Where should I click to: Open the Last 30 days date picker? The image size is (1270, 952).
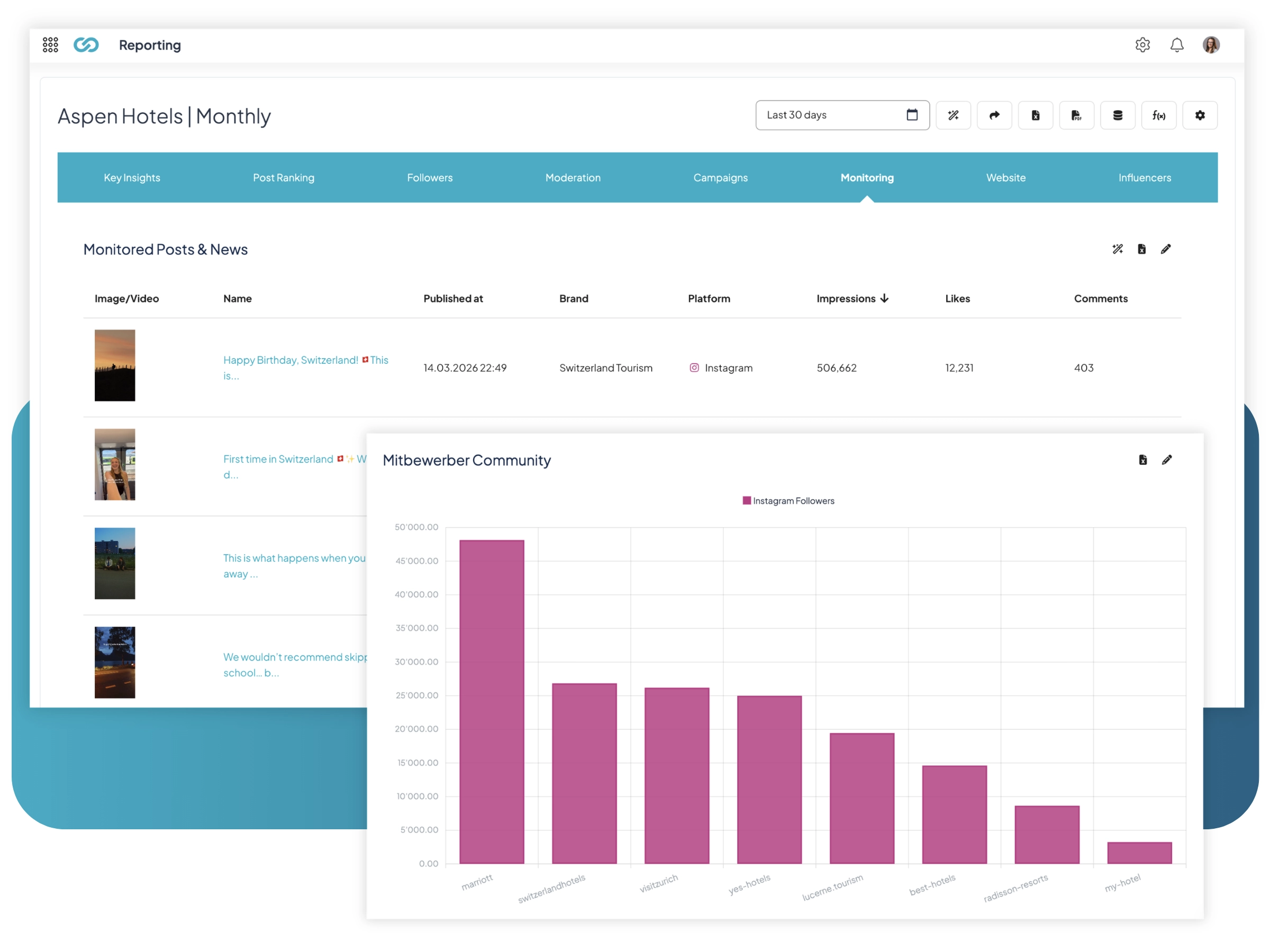coord(842,115)
